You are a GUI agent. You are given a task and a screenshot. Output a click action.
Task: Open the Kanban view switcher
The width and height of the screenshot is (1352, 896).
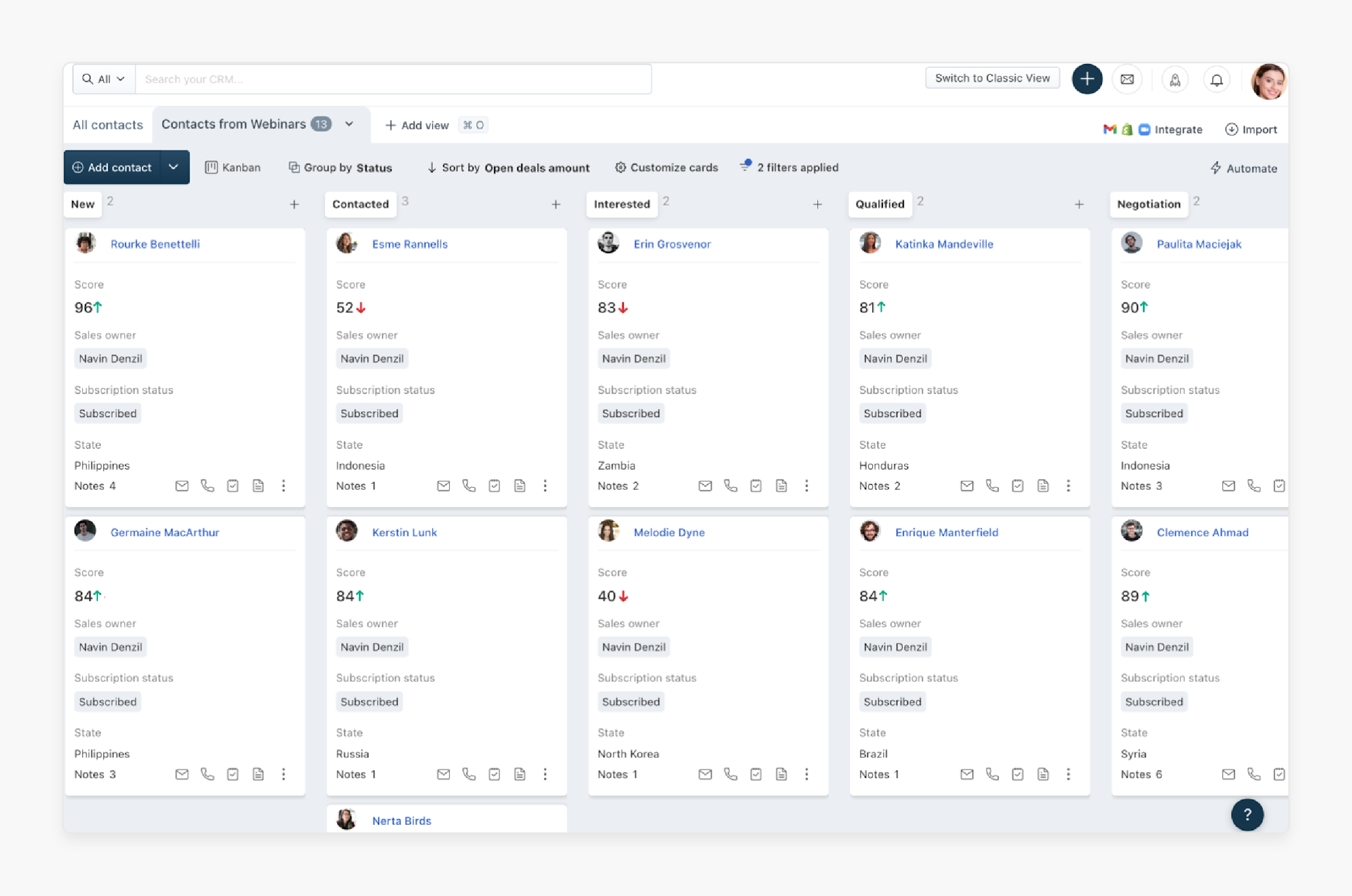tap(233, 168)
